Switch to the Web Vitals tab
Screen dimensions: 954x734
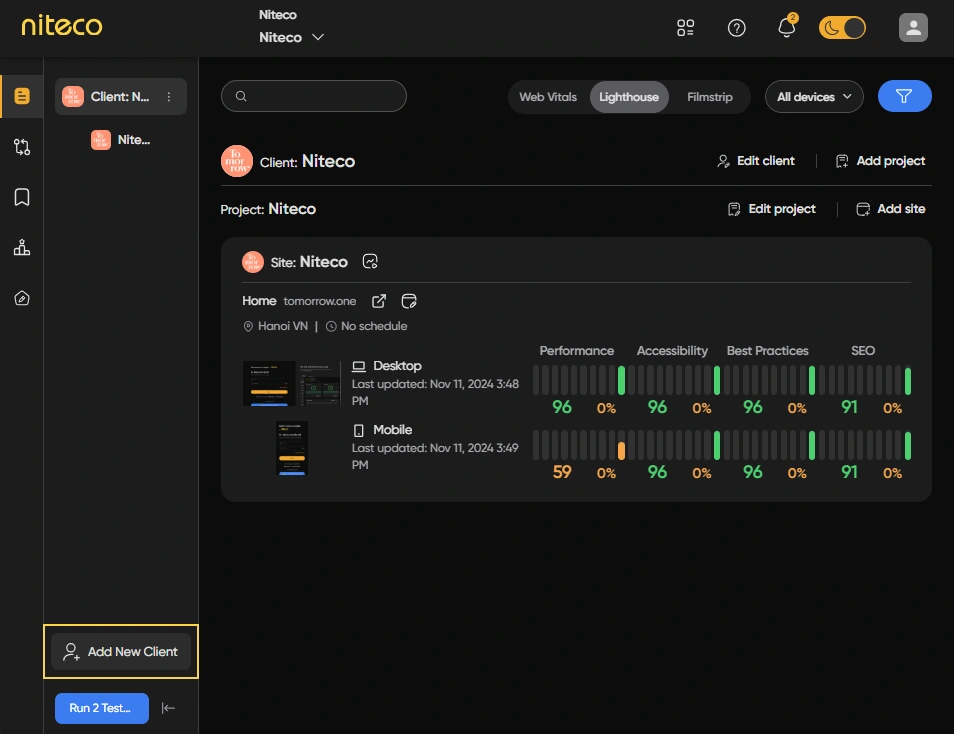click(x=548, y=97)
